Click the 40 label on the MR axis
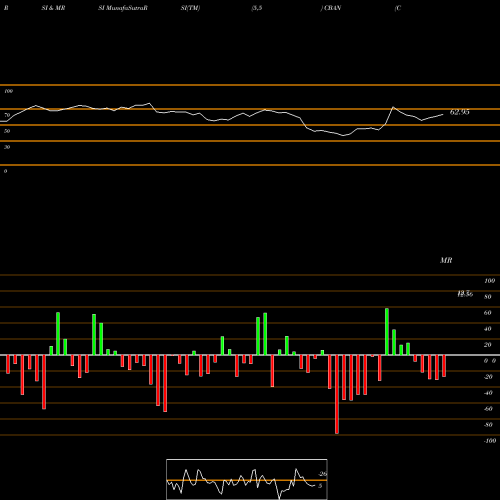Screen dimensions: 500x500 tap(487, 329)
